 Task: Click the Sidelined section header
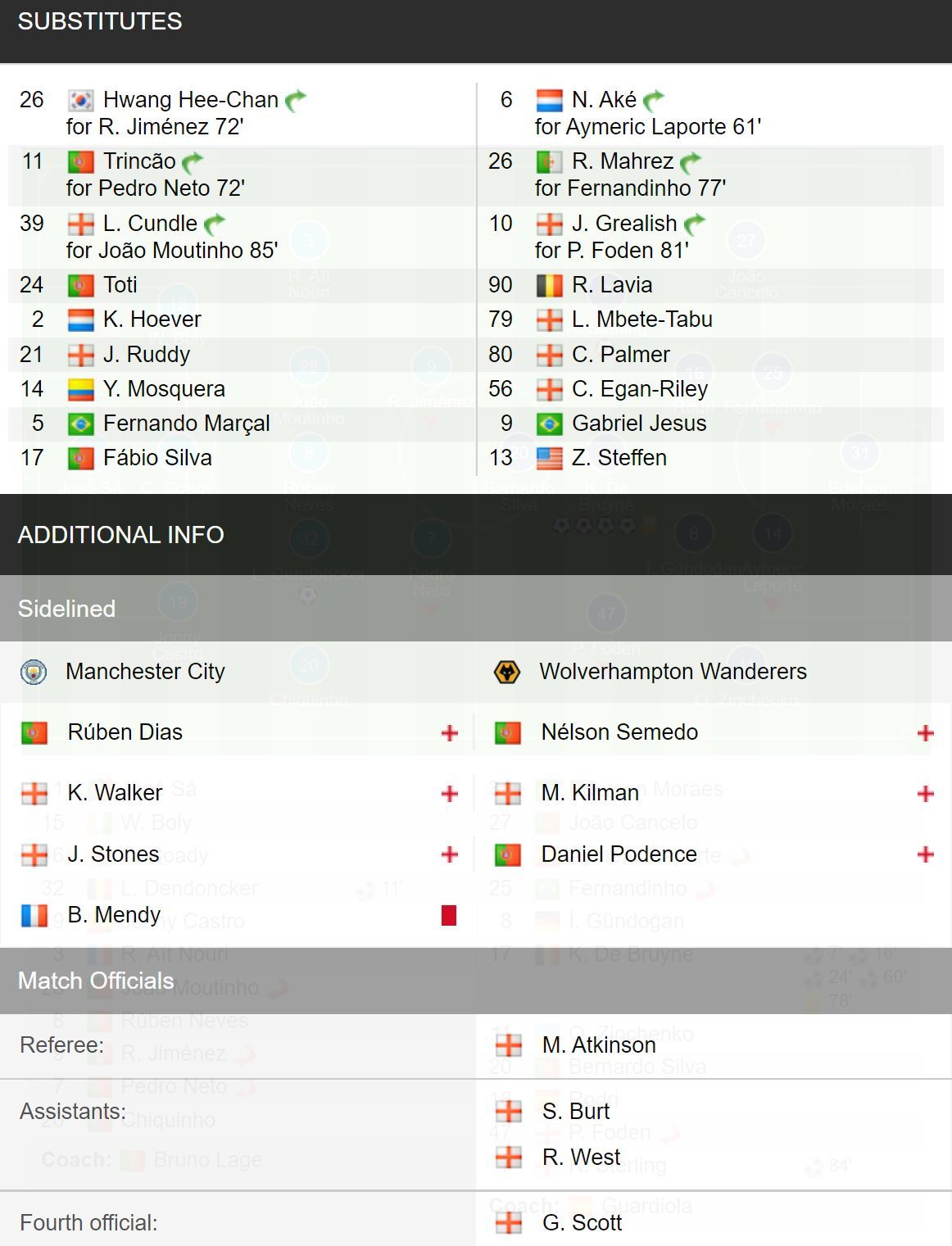pos(476,609)
